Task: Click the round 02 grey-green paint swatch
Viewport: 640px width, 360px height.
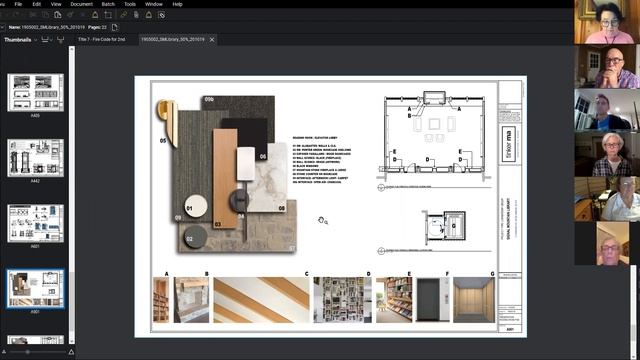Action: point(195,236)
